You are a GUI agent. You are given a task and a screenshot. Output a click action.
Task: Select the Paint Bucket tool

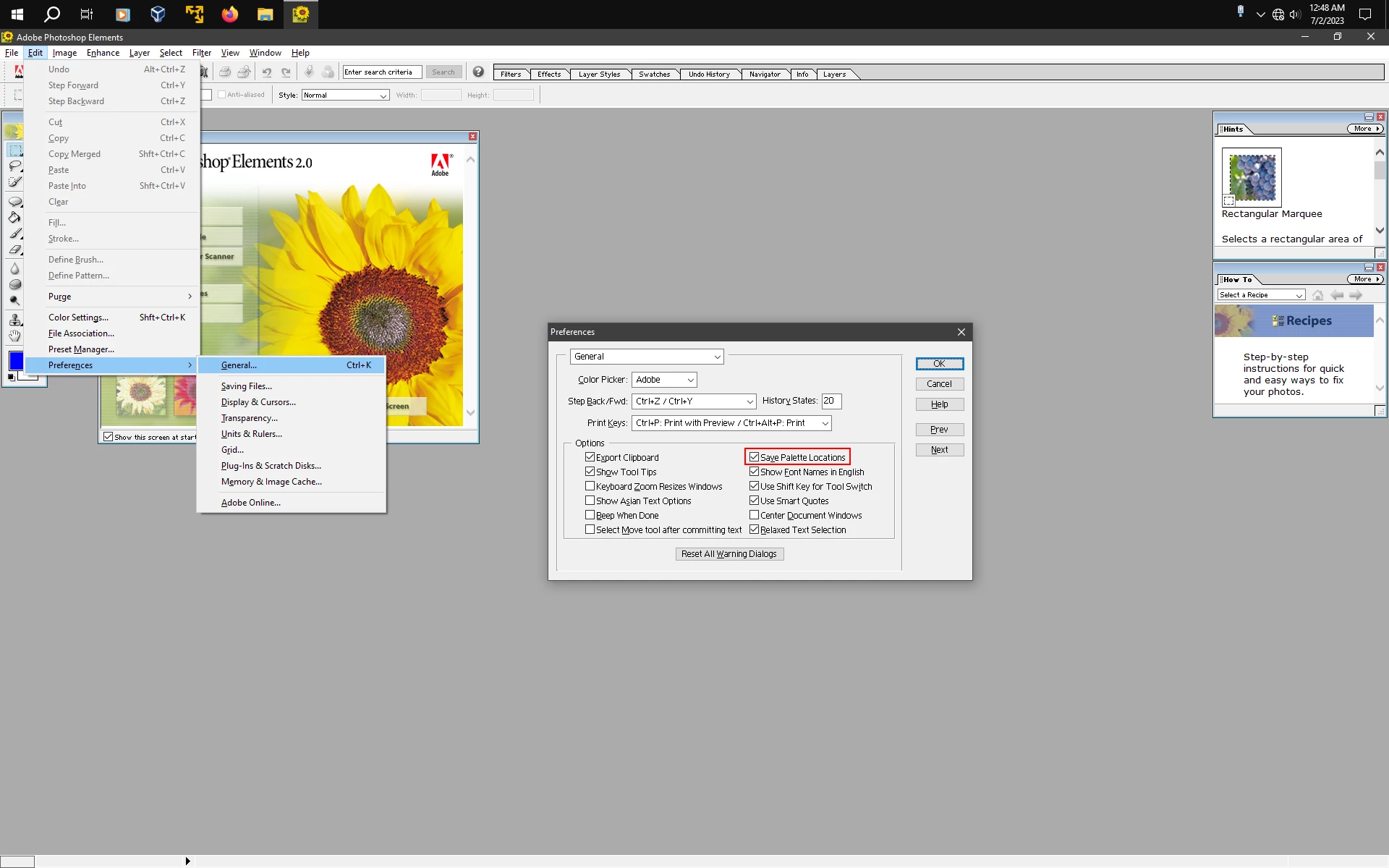tap(14, 217)
